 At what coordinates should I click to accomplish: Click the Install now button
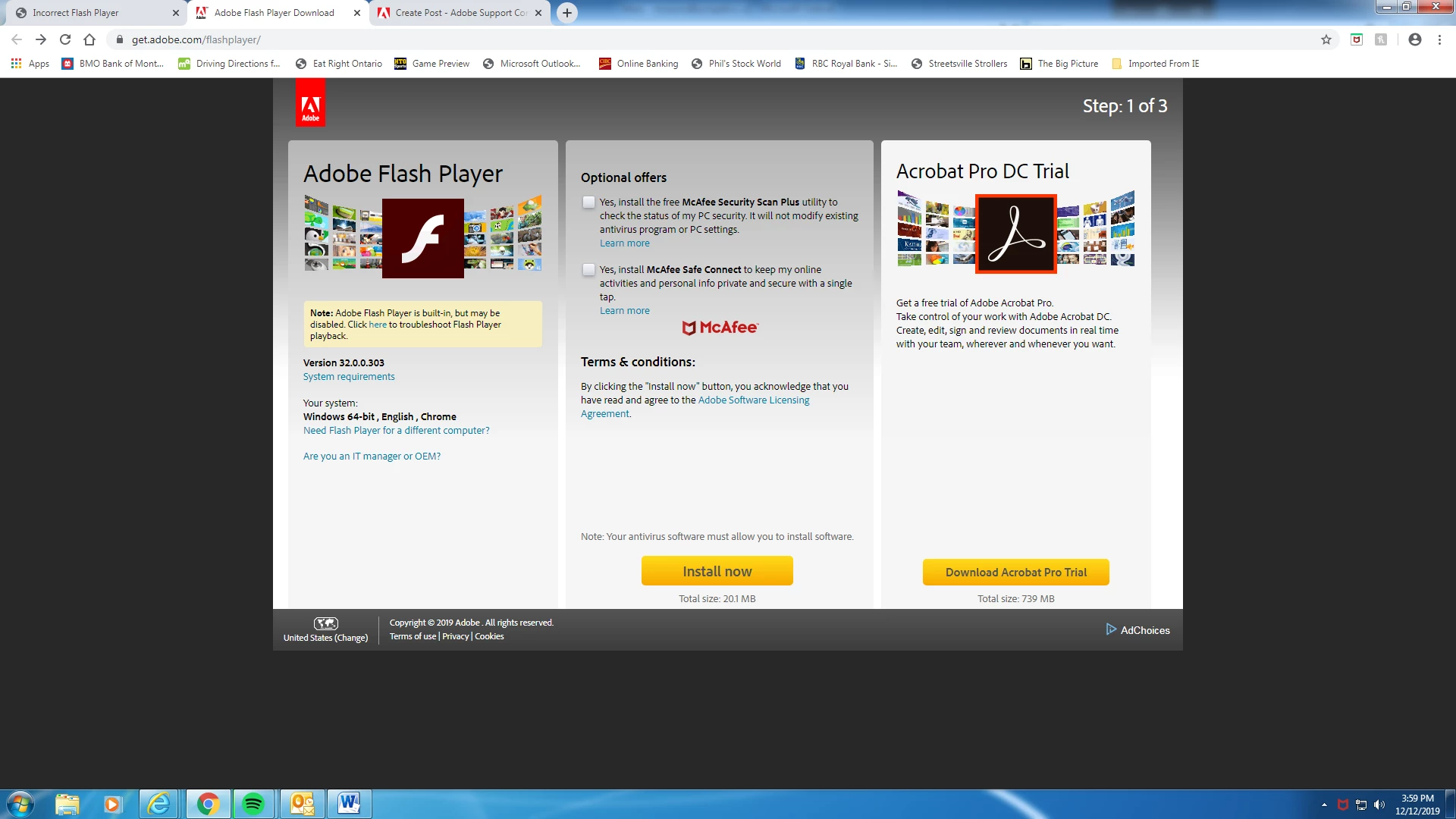[717, 571]
